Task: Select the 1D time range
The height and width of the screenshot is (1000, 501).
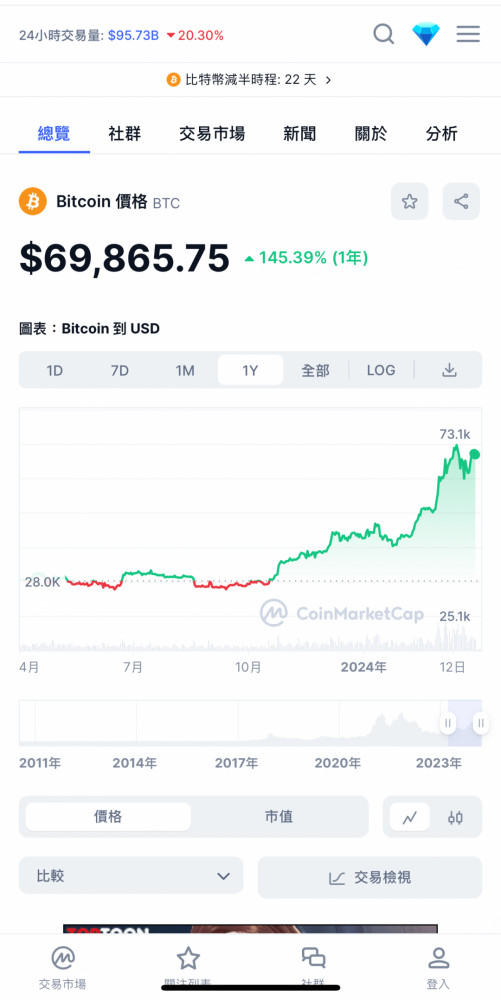Action: pyautogui.click(x=55, y=370)
